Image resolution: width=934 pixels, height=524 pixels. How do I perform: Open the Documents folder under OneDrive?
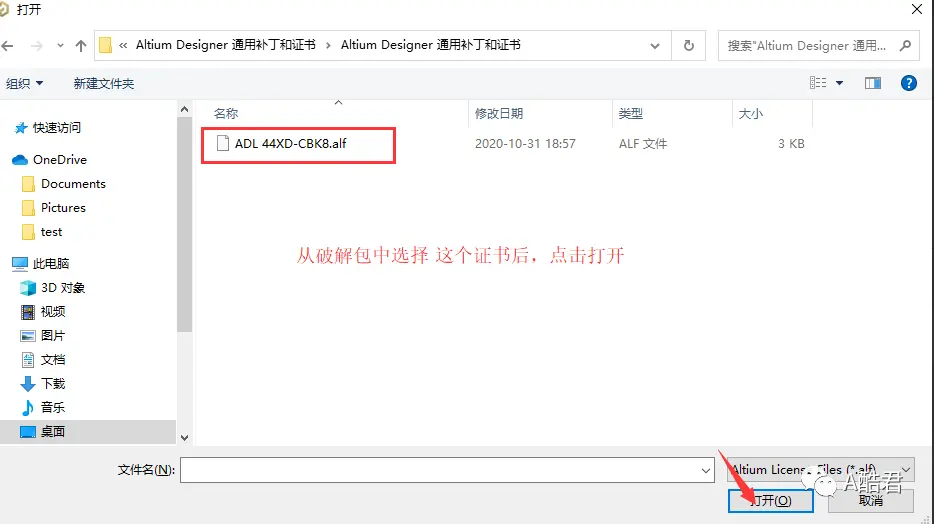[73, 183]
